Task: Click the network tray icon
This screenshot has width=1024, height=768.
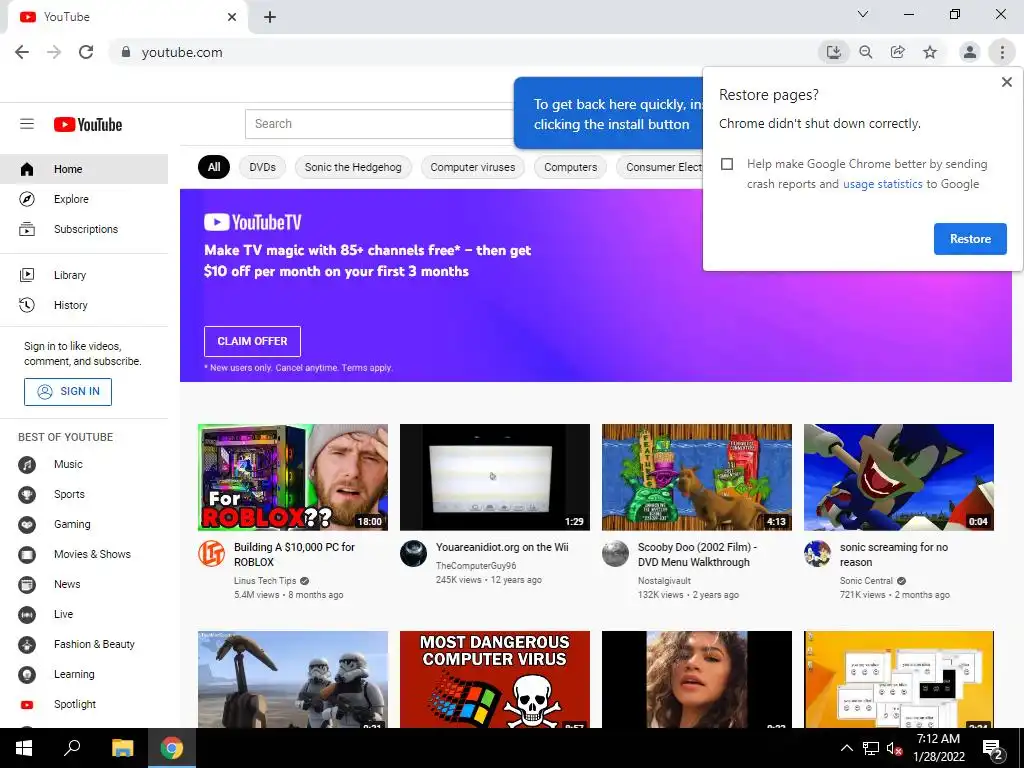Action: click(x=871, y=748)
